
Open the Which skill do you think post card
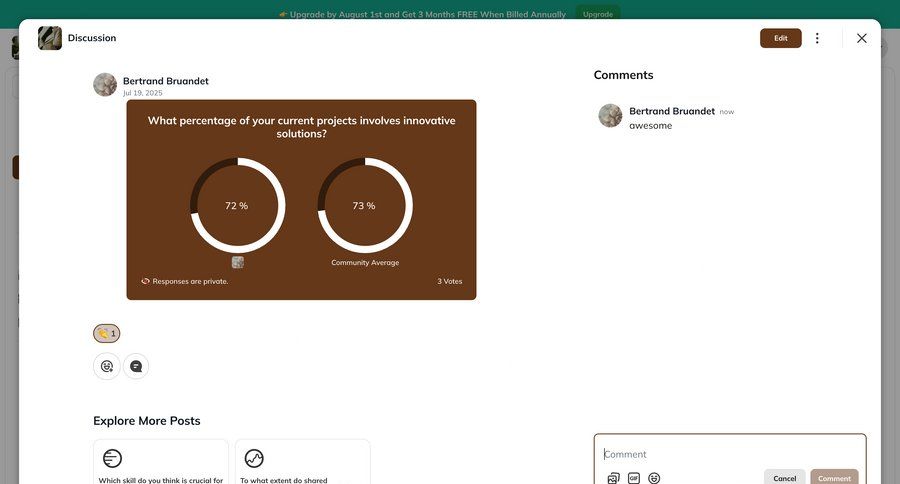(x=161, y=462)
